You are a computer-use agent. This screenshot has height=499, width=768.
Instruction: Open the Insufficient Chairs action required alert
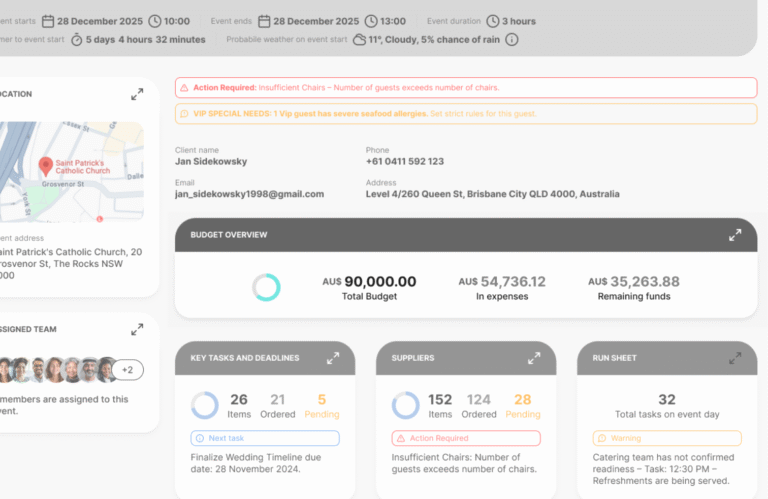466,88
